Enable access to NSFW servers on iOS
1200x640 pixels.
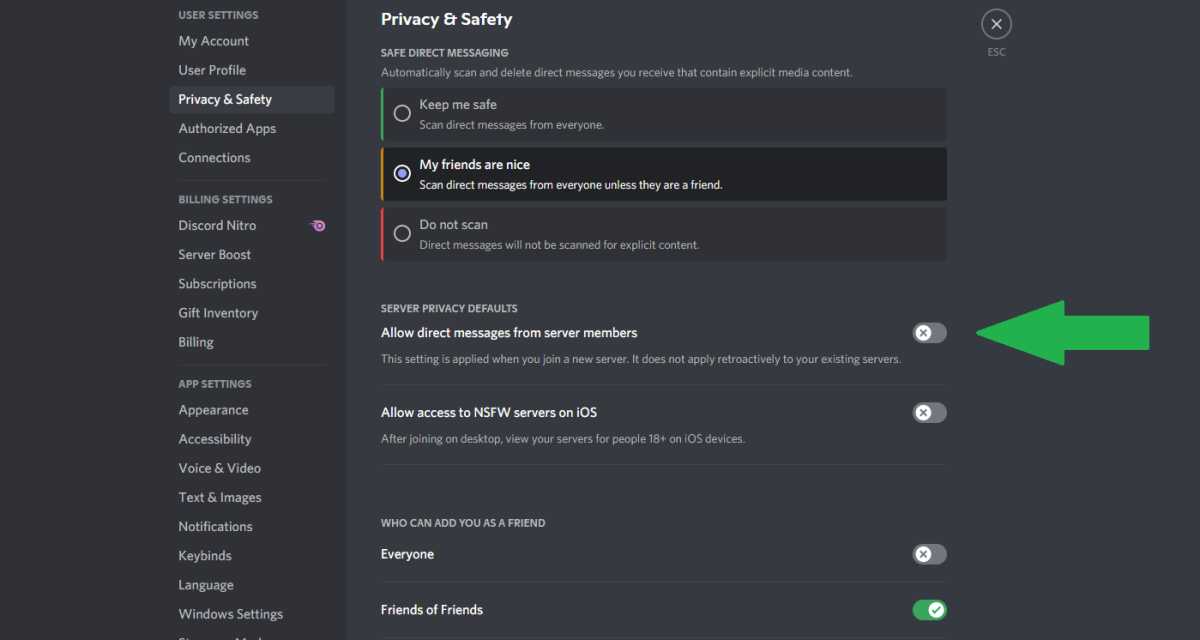(928, 412)
